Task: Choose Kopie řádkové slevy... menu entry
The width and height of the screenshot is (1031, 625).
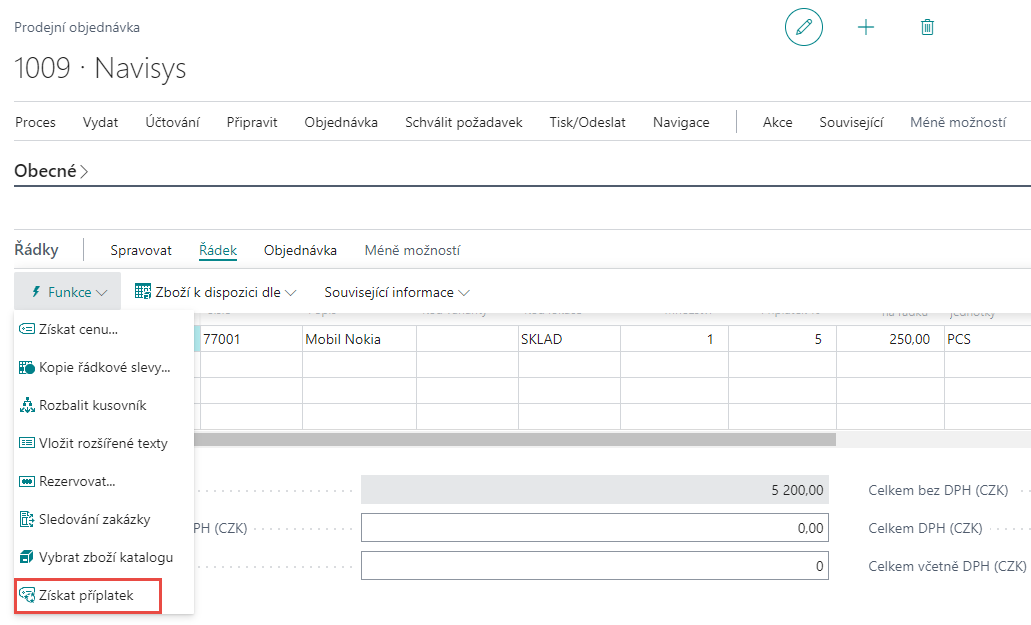Action: point(104,367)
